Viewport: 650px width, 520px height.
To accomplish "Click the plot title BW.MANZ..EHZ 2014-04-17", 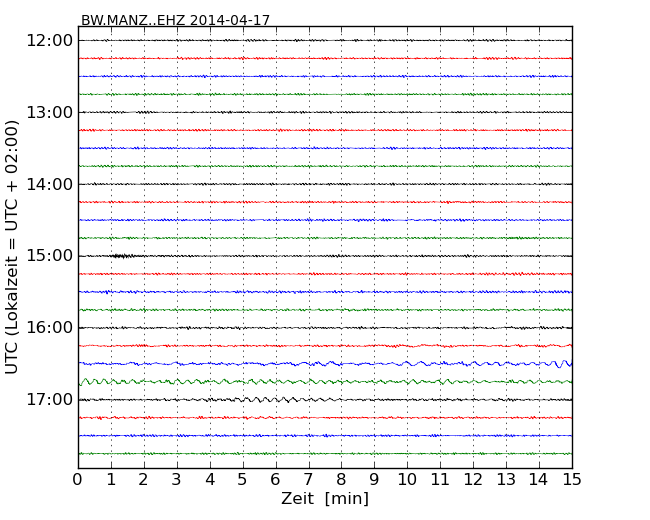I will (175, 20).
